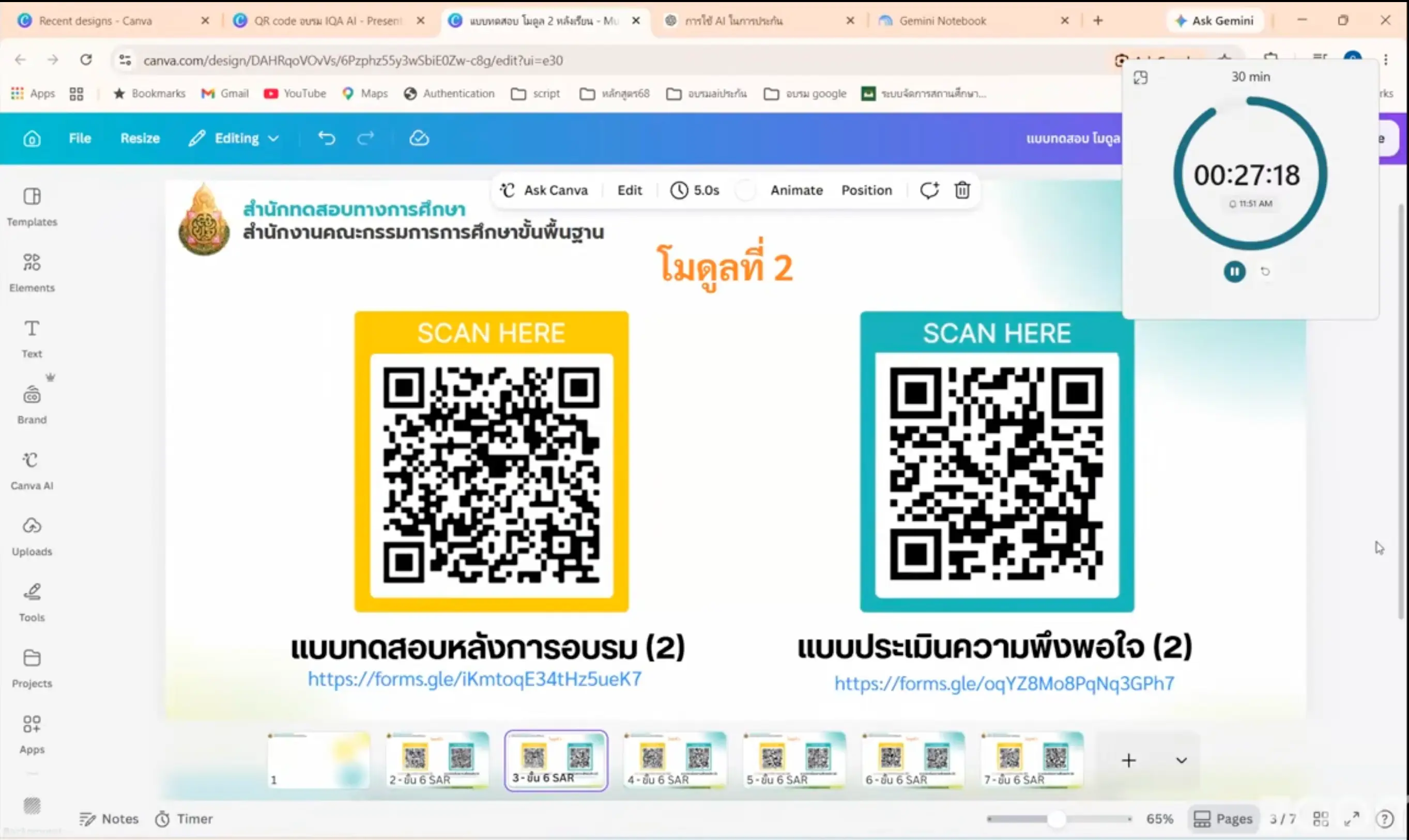This screenshot has height=840, width=1409.
Task: Reload the browser page
Action: (x=86, y=59)
